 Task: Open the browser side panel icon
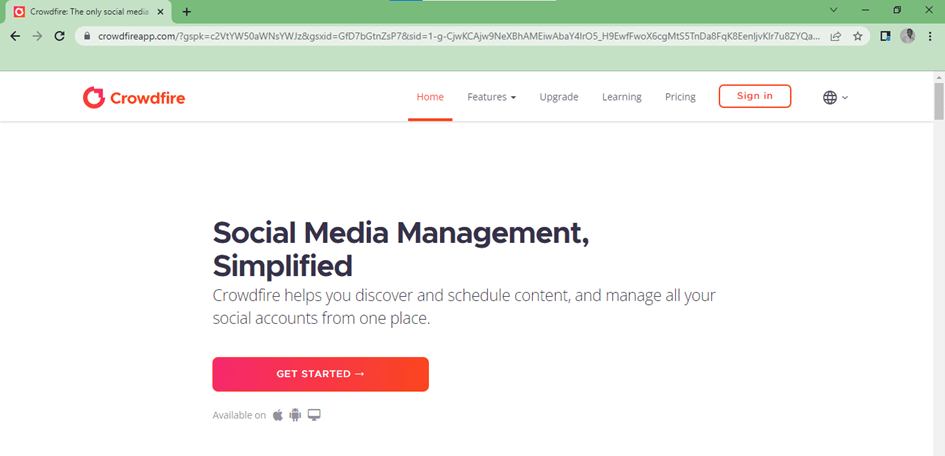click(x=885, y=36)
